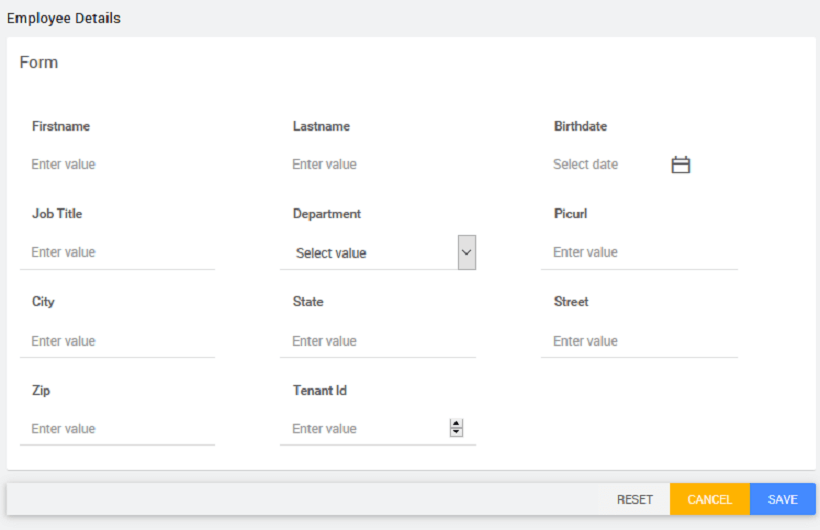
Task: Click the Tenant Id increment arrow
Action: pos(457,424)
